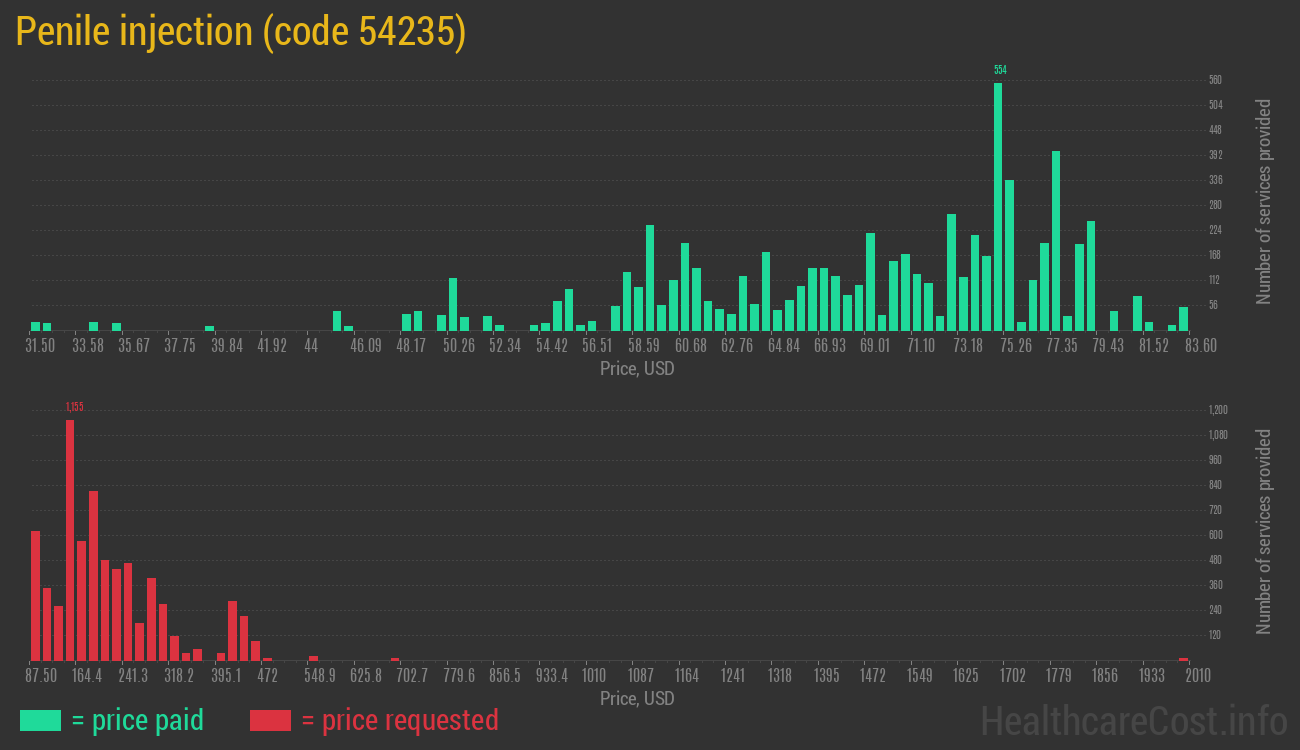Viewport: 1300px width, 750px height.
Task: Click the "= price paid" legend text
Action: (138, 720)
